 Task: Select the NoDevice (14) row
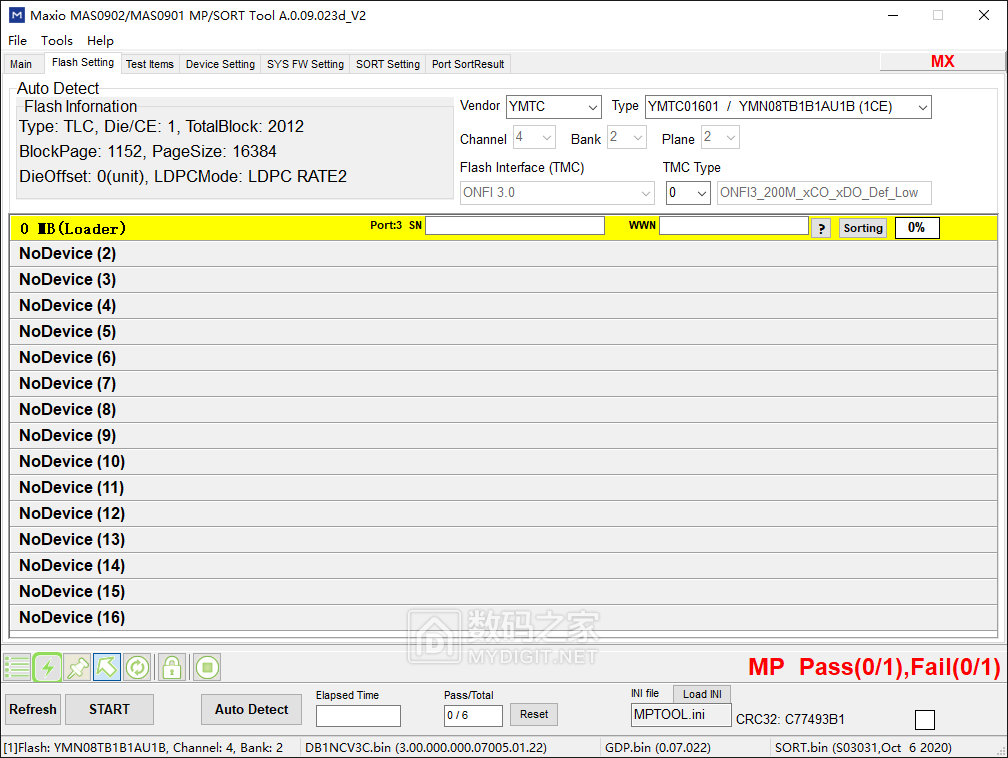point(503,566)
